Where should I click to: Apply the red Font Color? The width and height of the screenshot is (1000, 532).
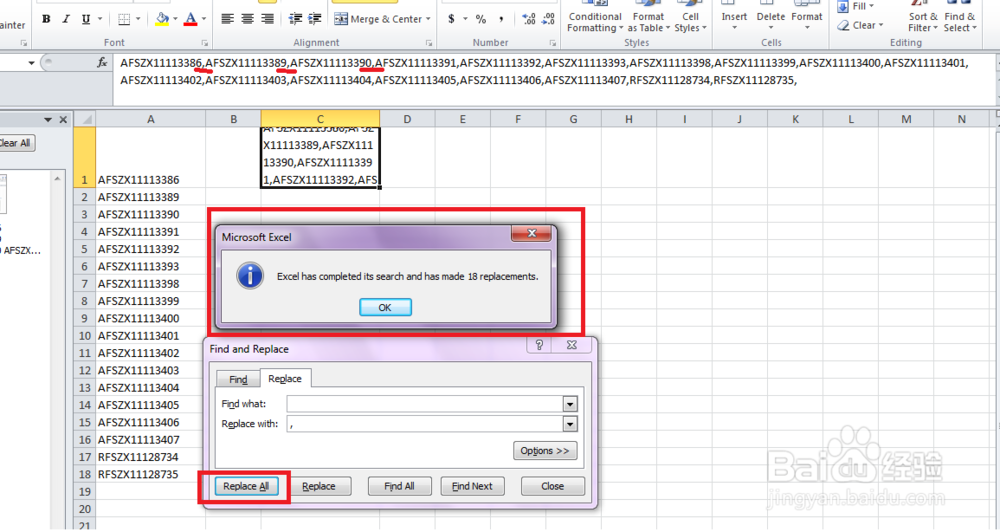190,19
